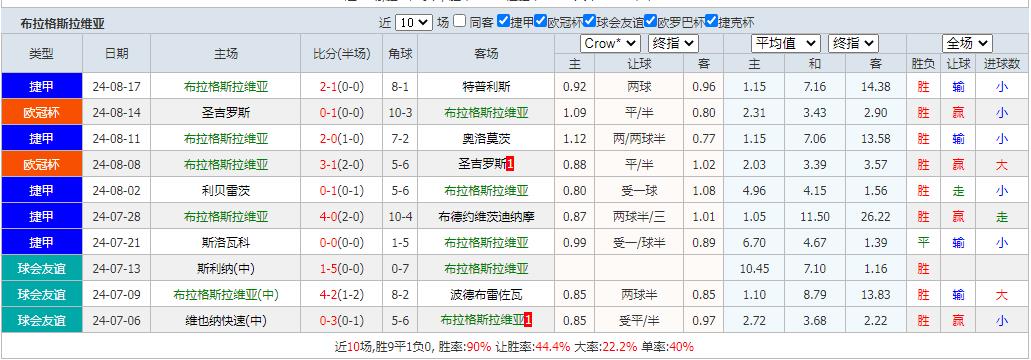Open the team 斯利纳(中)
The image size is (1031, 360).
point(226,268)
